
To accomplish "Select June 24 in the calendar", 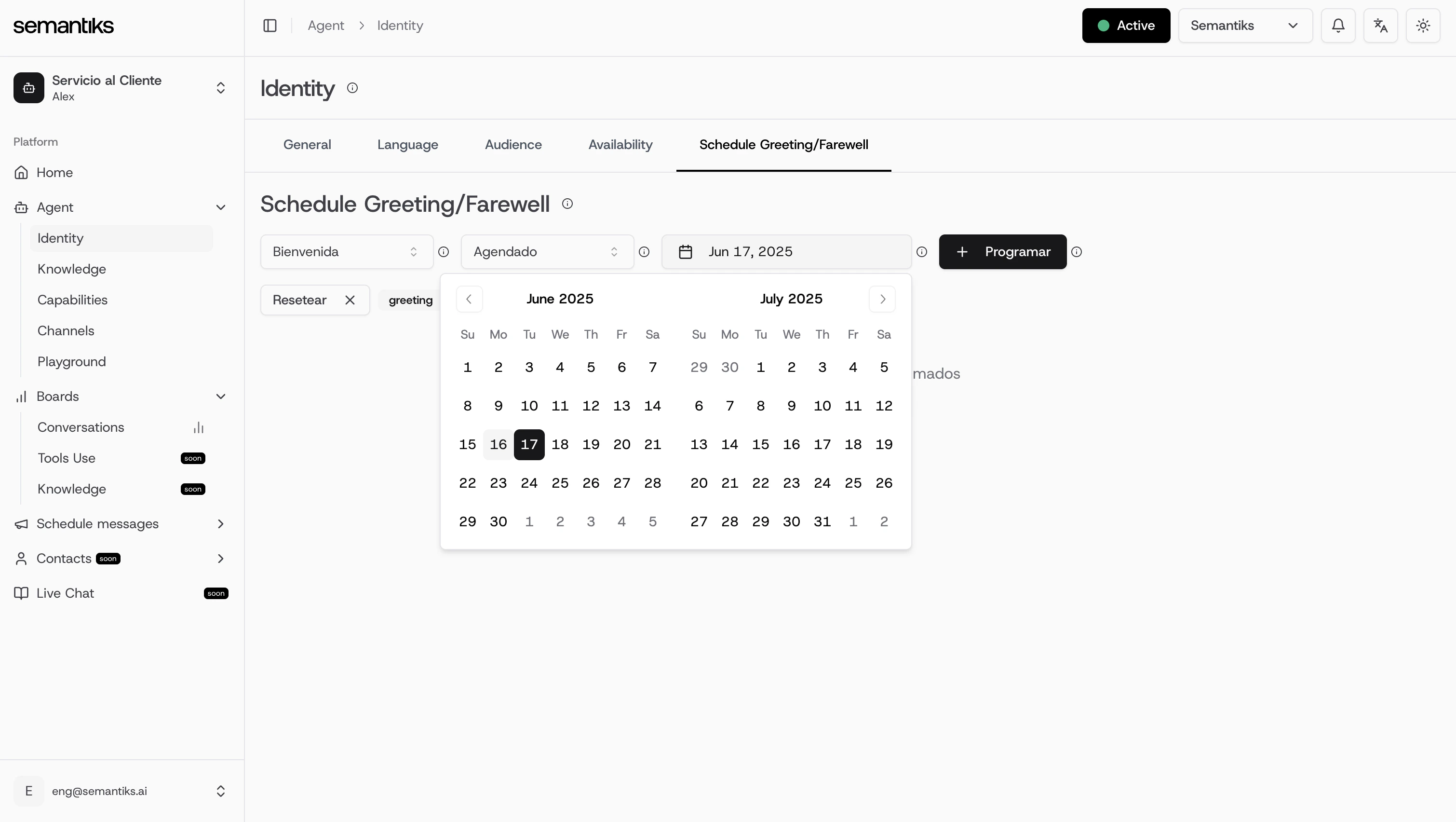I will 528,483.
